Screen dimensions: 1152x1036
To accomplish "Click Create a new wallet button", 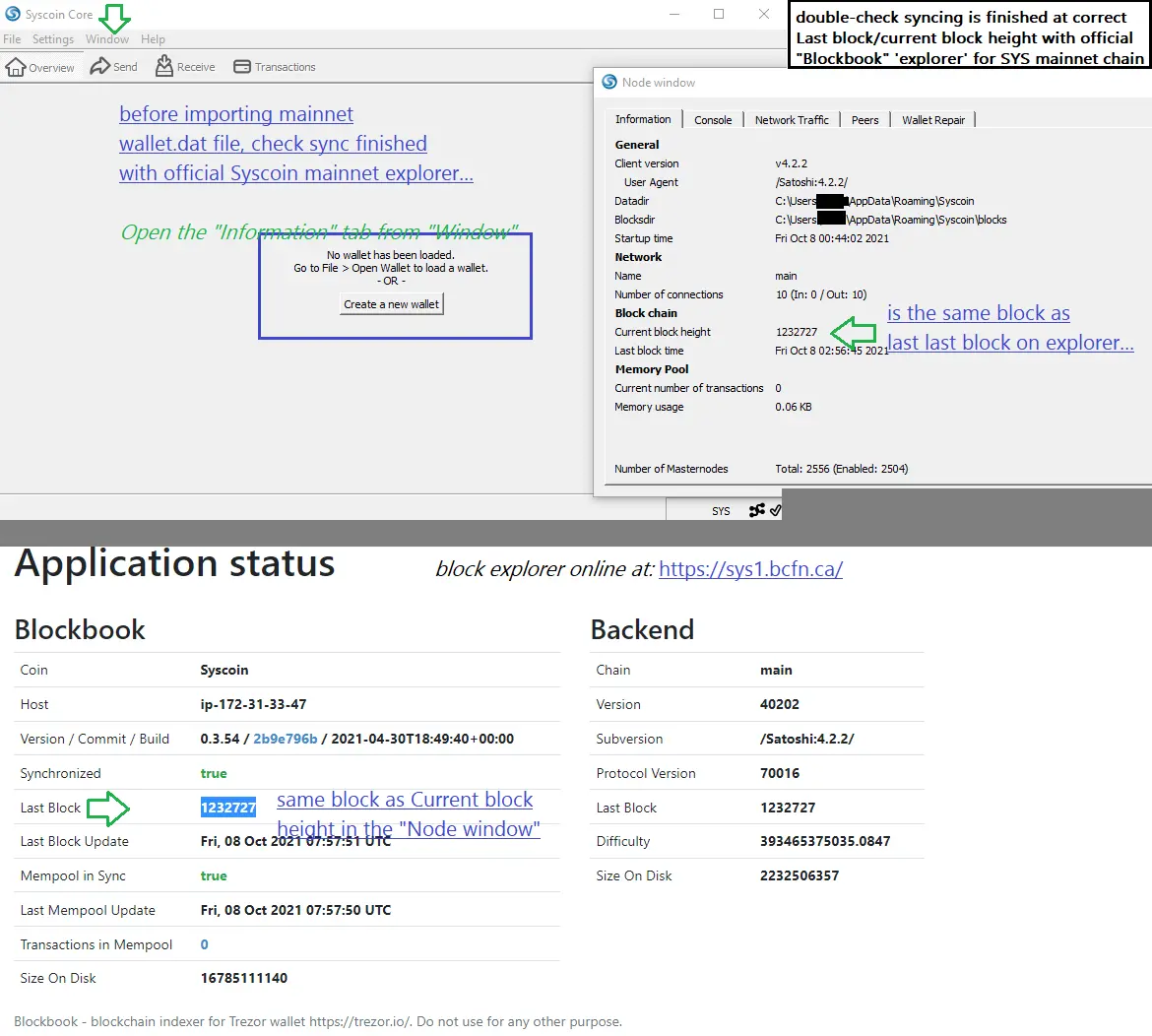I will (391, 304).
